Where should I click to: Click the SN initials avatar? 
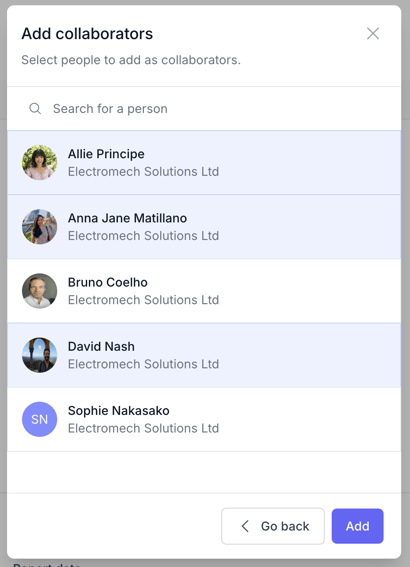[39, 419]
